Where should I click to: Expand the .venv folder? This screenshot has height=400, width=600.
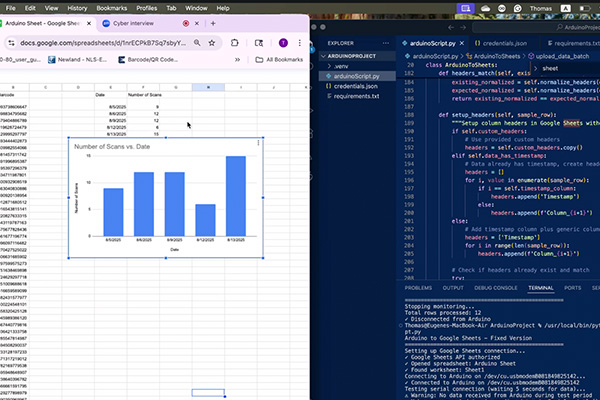341,66
